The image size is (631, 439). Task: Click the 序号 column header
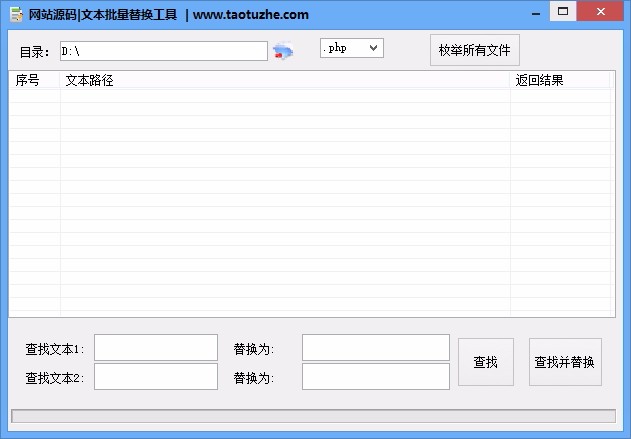click(x=35, y=80)
